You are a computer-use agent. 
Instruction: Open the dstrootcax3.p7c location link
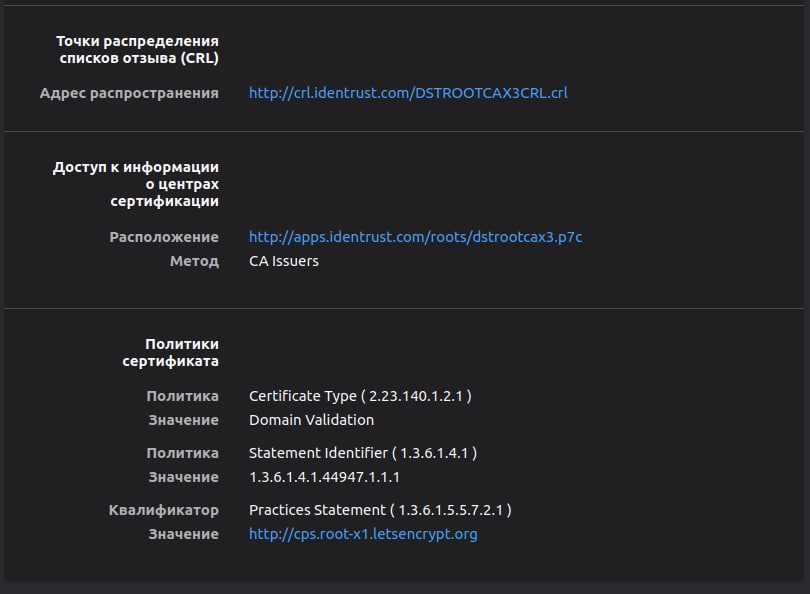click(415, 237)
